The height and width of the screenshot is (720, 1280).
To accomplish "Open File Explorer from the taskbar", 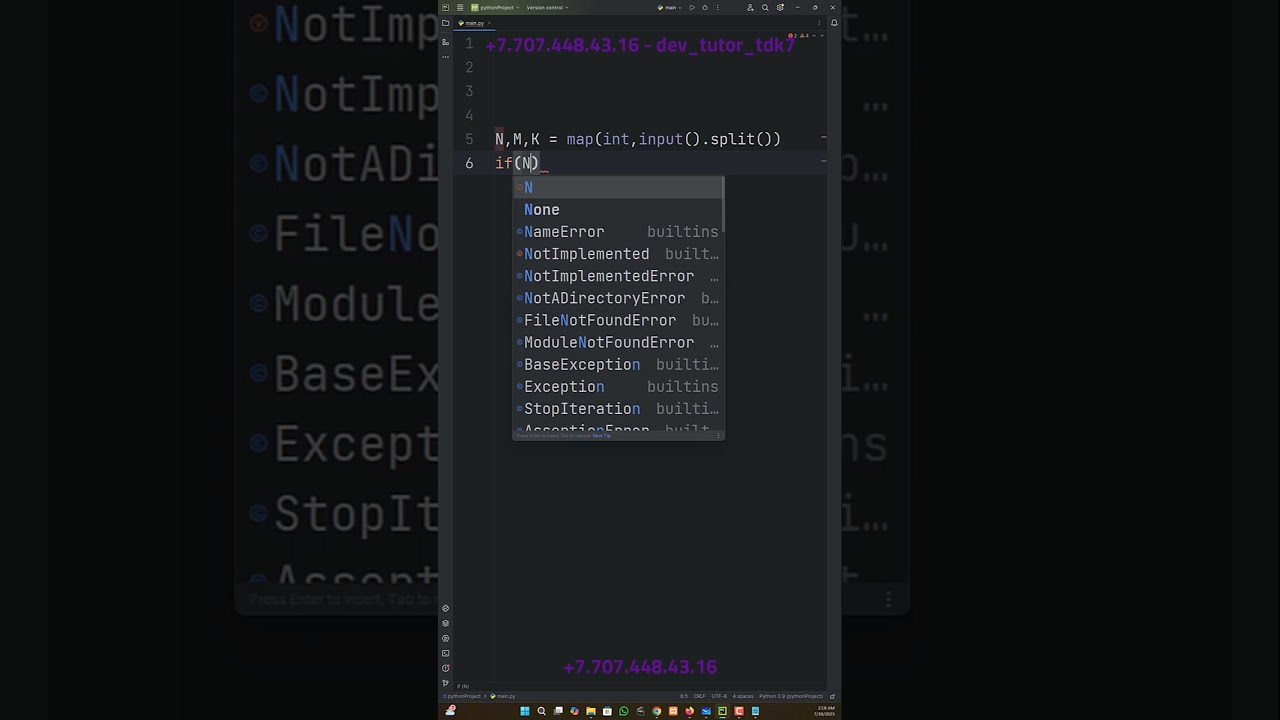I will (x=591, y=711).
